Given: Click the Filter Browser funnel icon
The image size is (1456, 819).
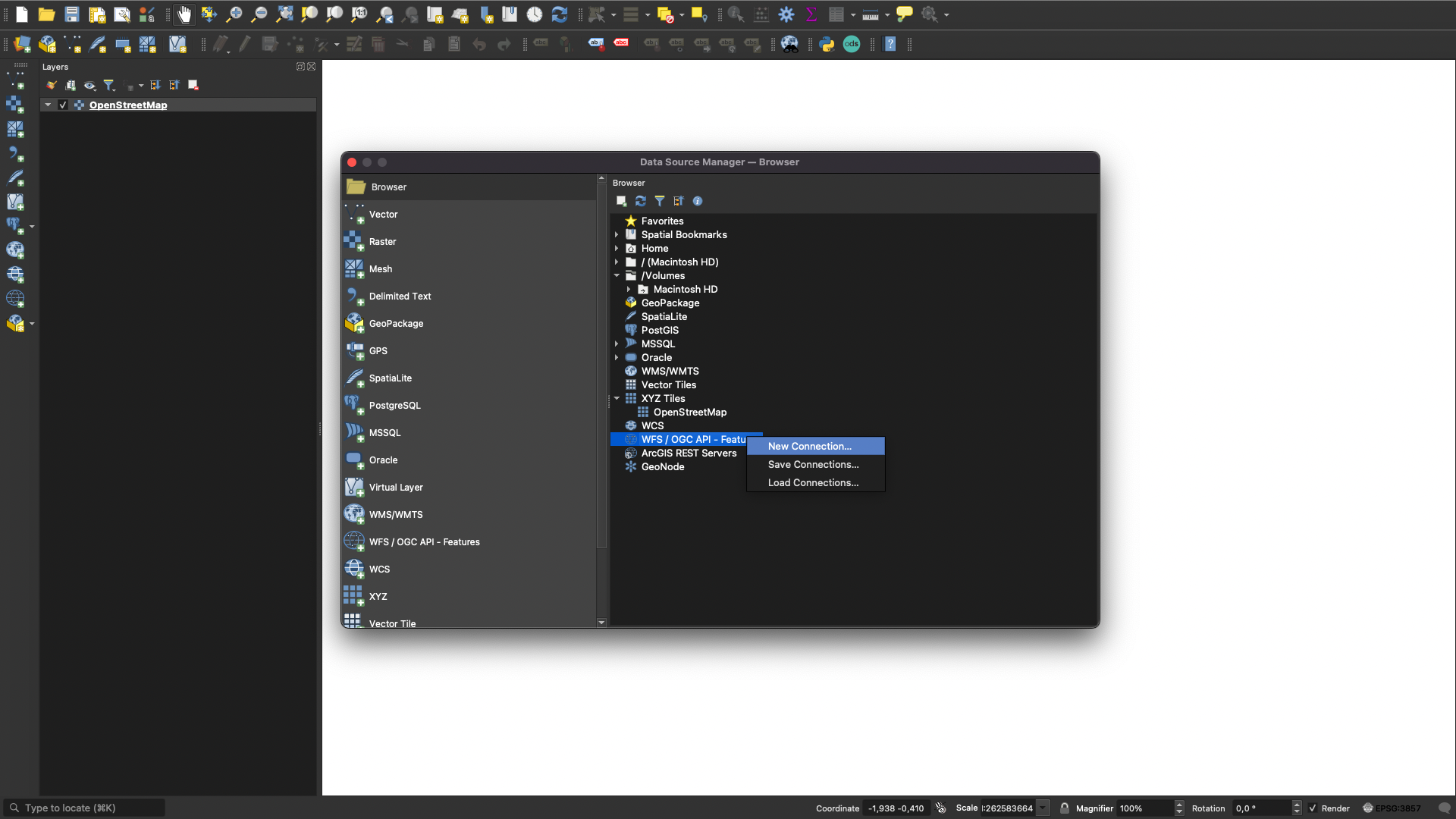Looking at the screenshot, I should click(x=660, y=201).
